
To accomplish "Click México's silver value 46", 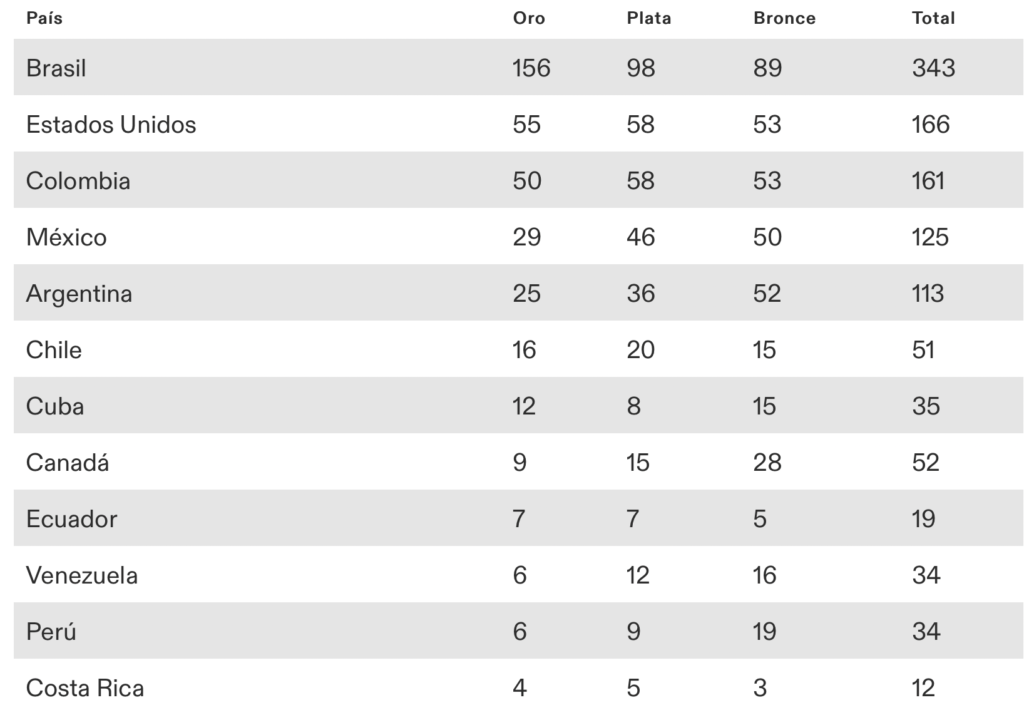I will pyautogui.click(x=638, y=237).
